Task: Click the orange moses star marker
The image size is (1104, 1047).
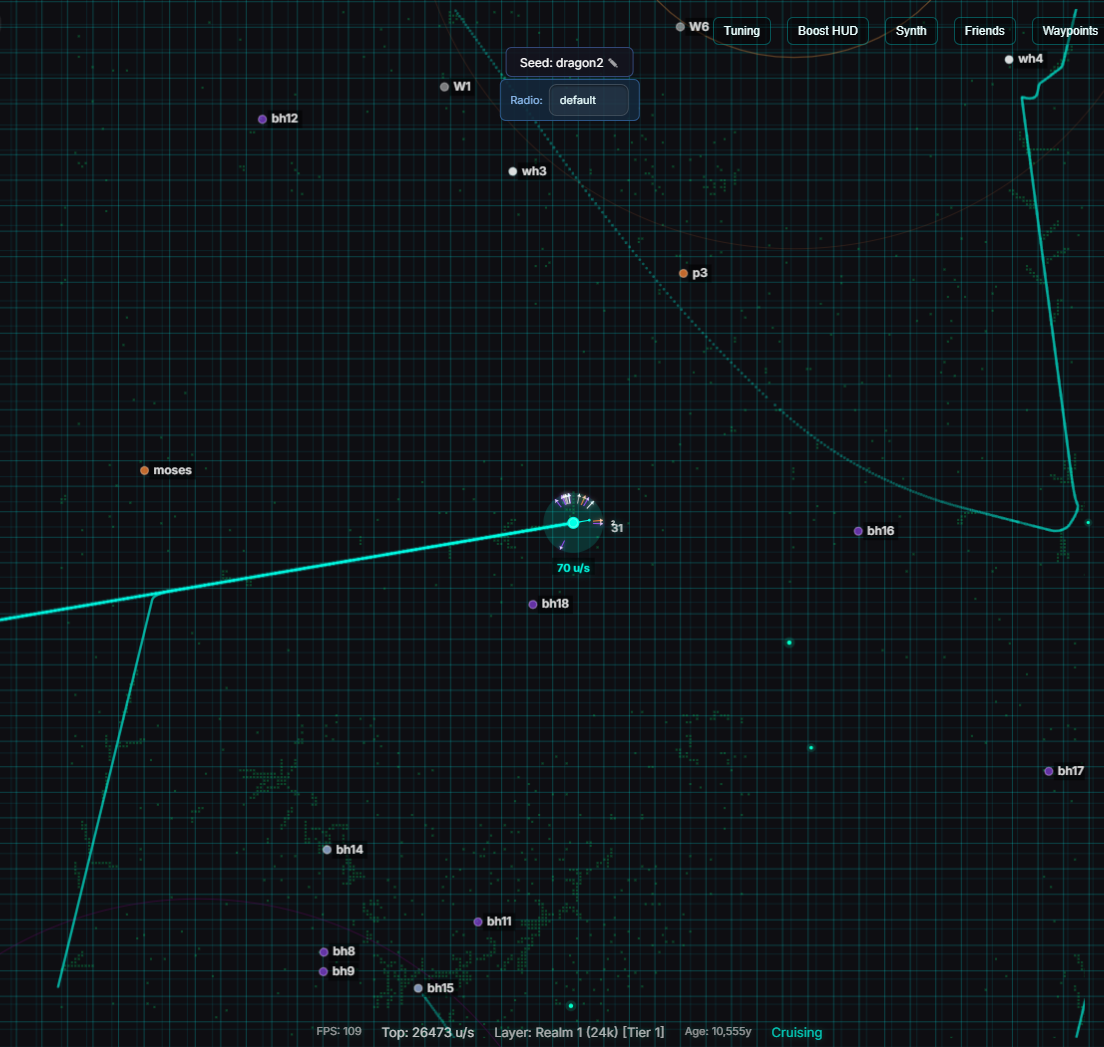Action: coord(144,470)
